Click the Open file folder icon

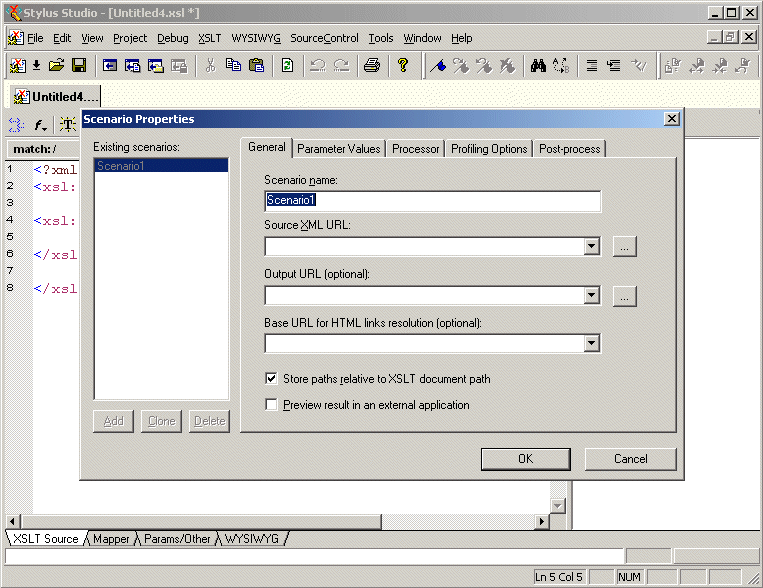[x=57, y=66]
